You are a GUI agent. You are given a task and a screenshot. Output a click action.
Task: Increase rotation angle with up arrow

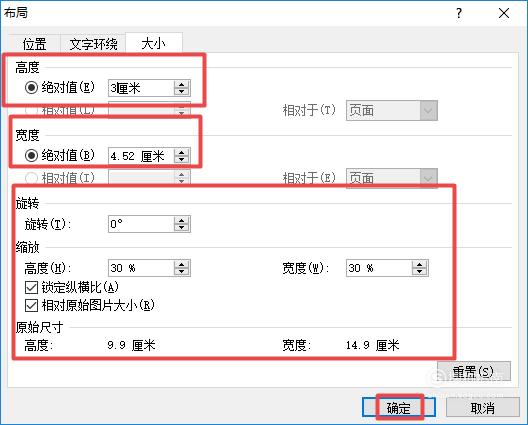point(182,220)
